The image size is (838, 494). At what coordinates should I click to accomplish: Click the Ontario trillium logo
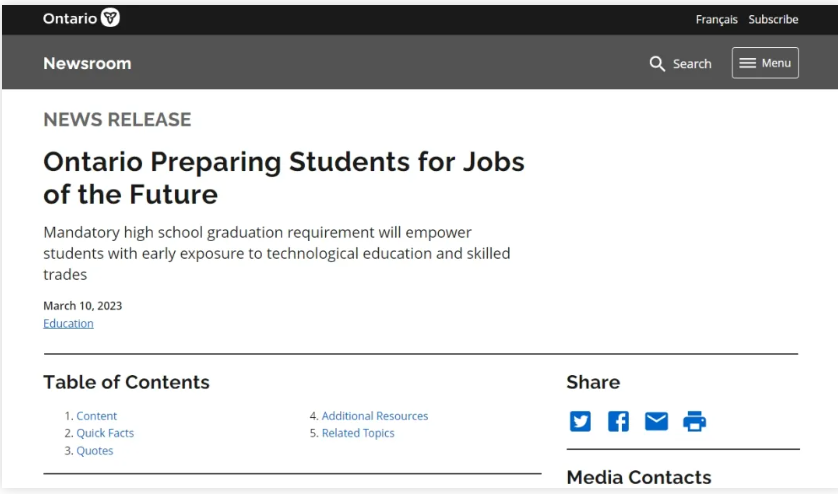(x=111, y=19)
